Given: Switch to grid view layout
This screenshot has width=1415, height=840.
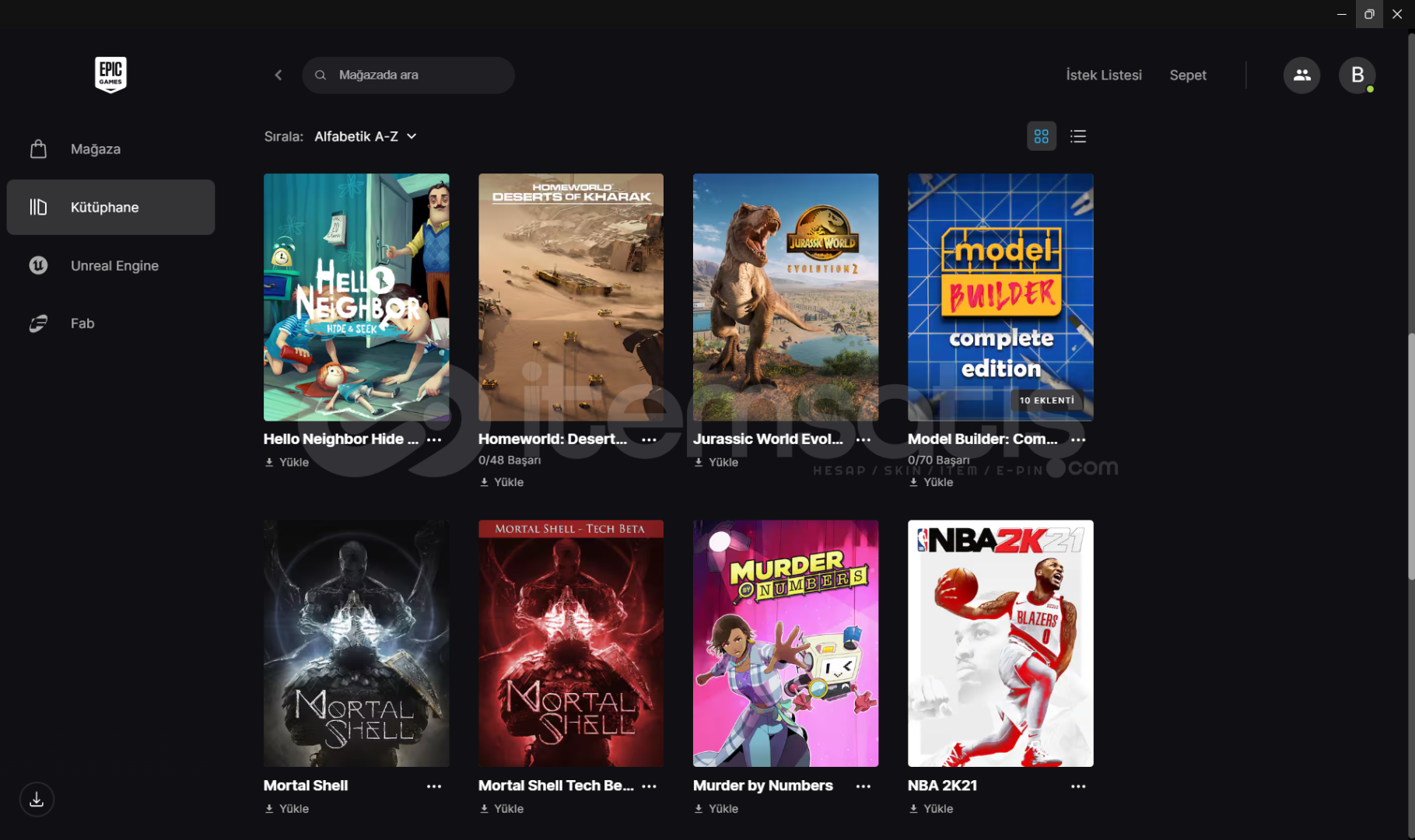Looking at the screenshot, I should tap(1042, 136).
